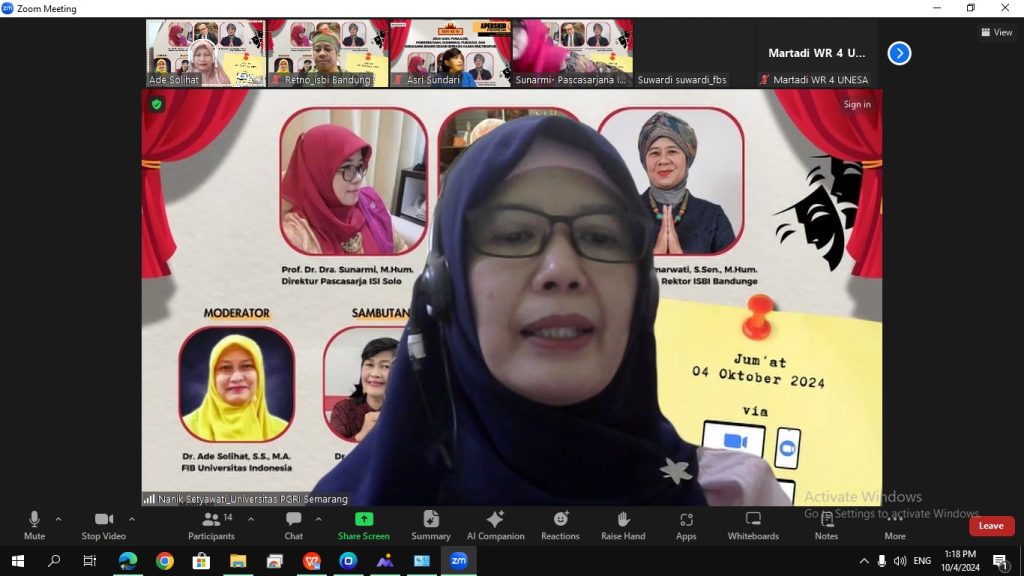Open Whiteboards
Screen dimensions: 1024x576
753,526
